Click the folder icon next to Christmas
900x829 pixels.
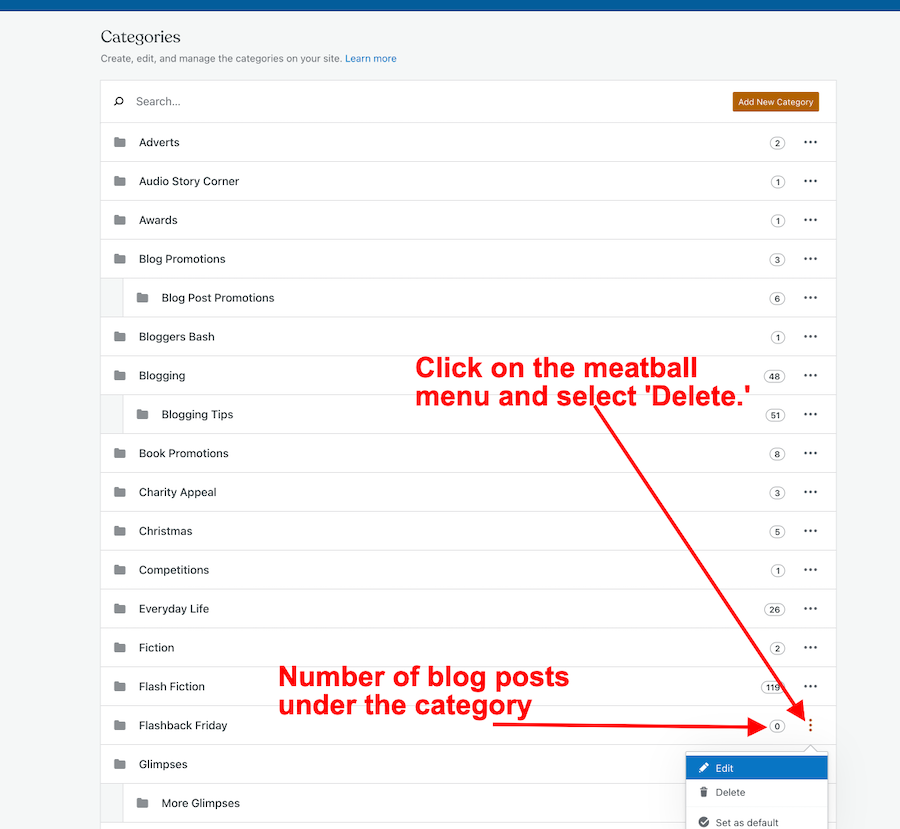click(x=120, y=531)
